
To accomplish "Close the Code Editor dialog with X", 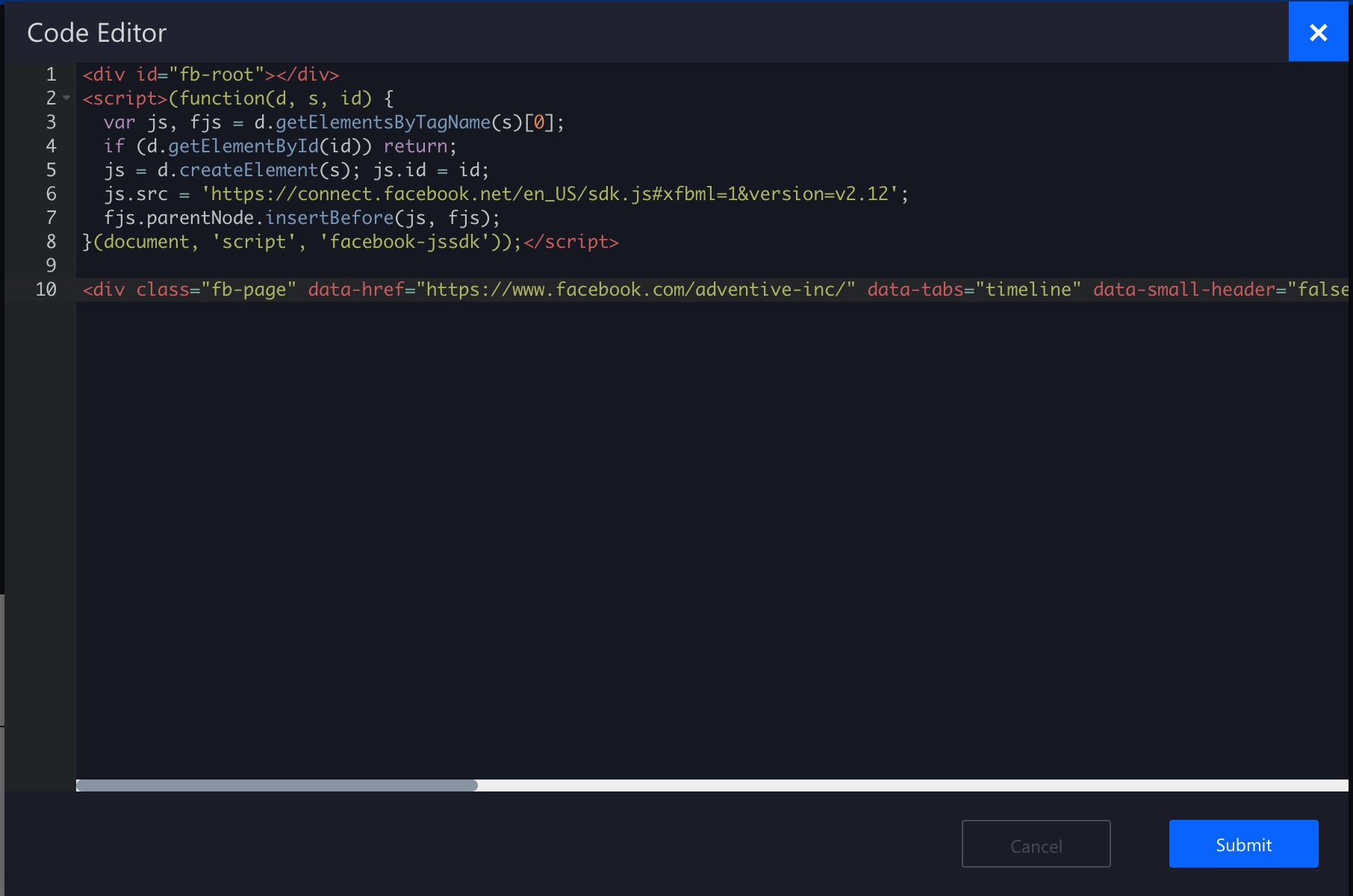I will [x=1318, y=32].
